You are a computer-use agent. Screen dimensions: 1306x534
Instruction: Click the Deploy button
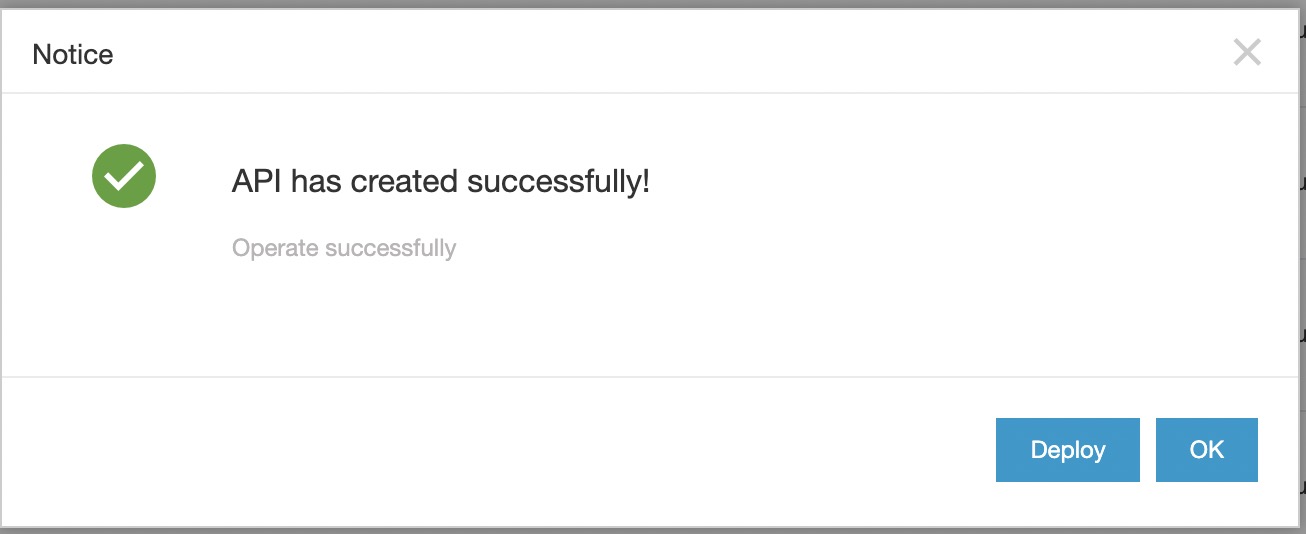tap(1067, 450)
